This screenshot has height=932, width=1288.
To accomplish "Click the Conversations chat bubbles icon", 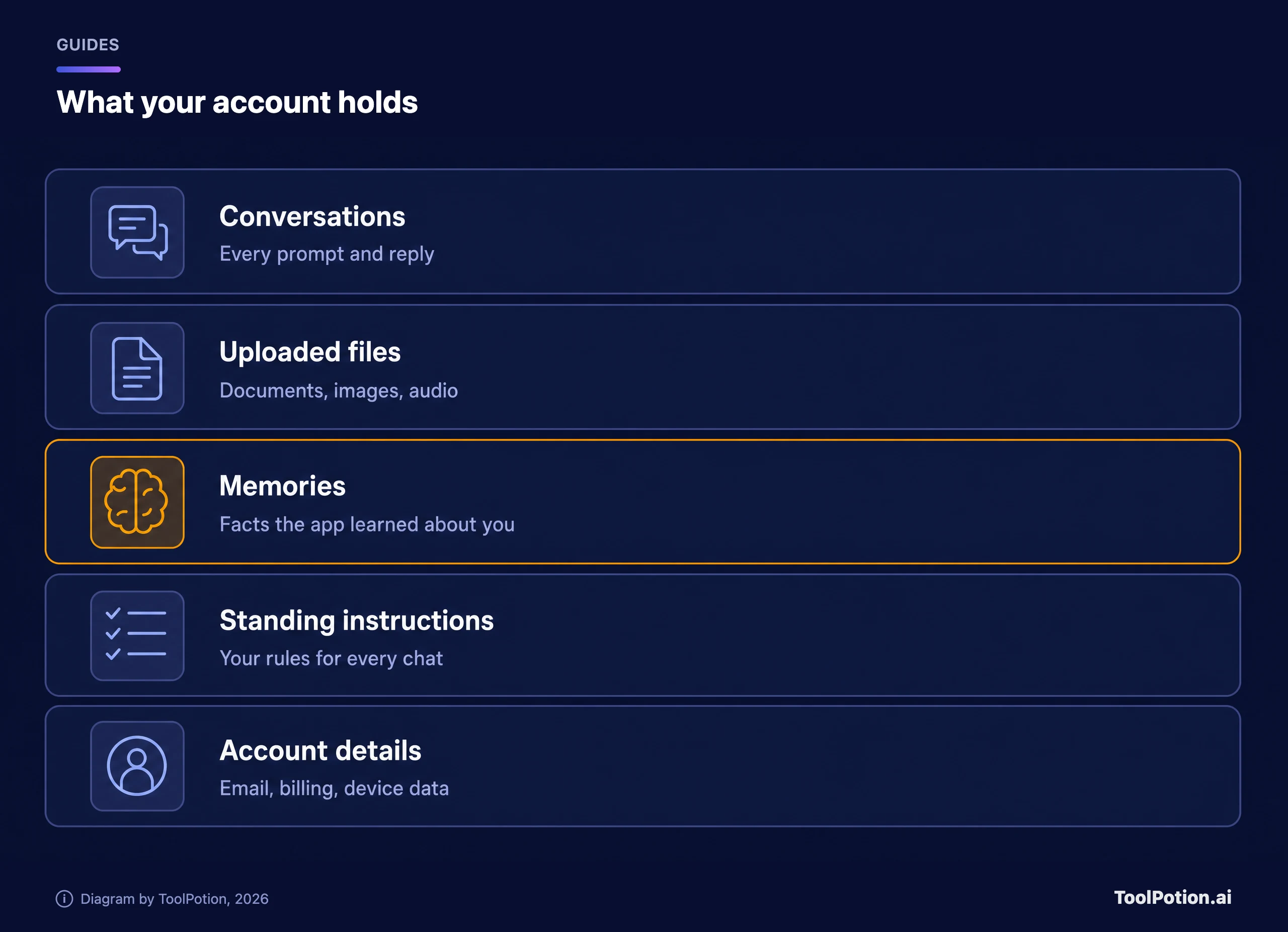I will [137, 232].
